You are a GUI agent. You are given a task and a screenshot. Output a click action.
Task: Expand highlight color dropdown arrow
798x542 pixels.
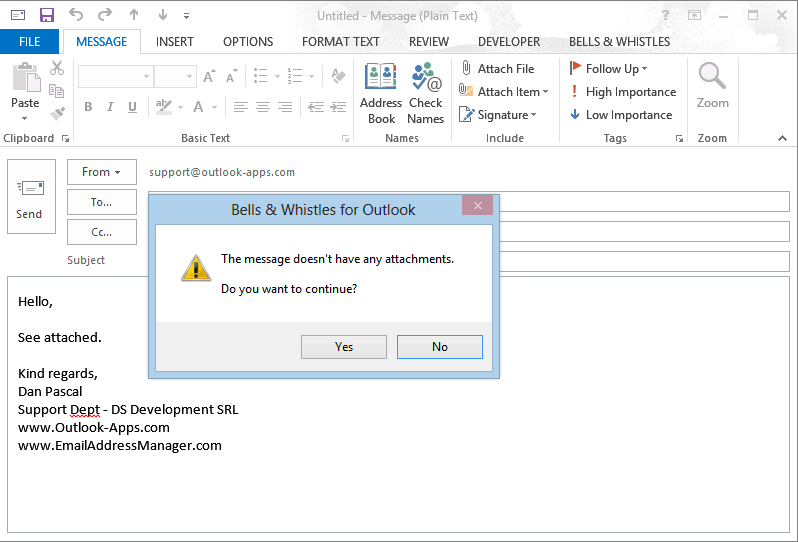(x=180, y=107)
